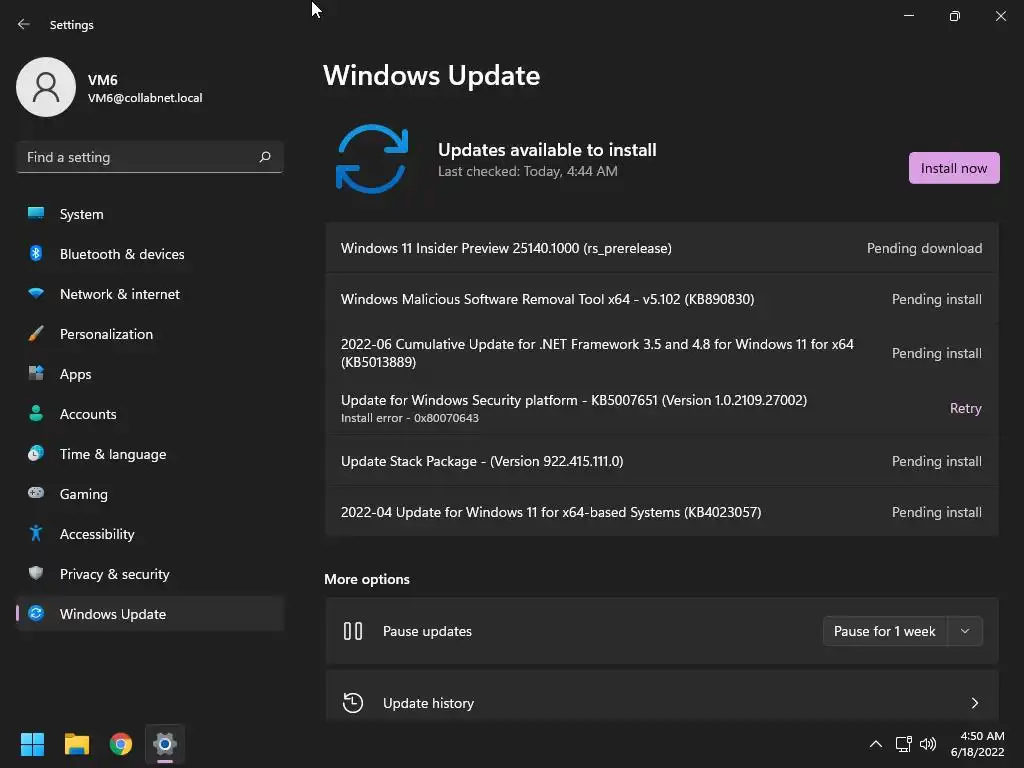Viewport: 1024px width, 768px height.
Task: Click the network tray icon
Action: coord(903,744)
